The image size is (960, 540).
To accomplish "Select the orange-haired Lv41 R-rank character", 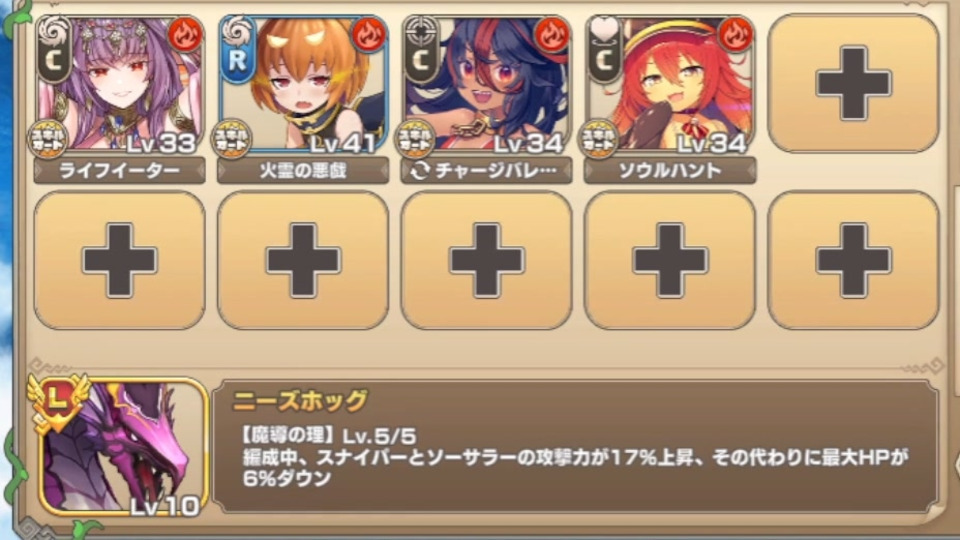I will coord(303,84).
